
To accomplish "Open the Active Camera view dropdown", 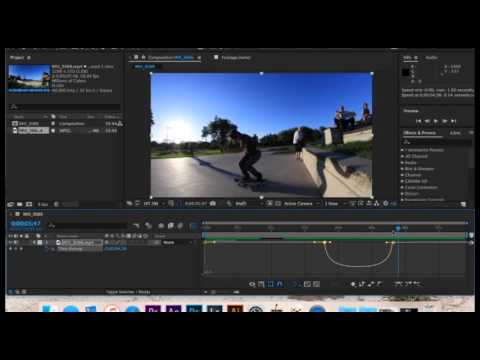I will (x=302, y=203).
